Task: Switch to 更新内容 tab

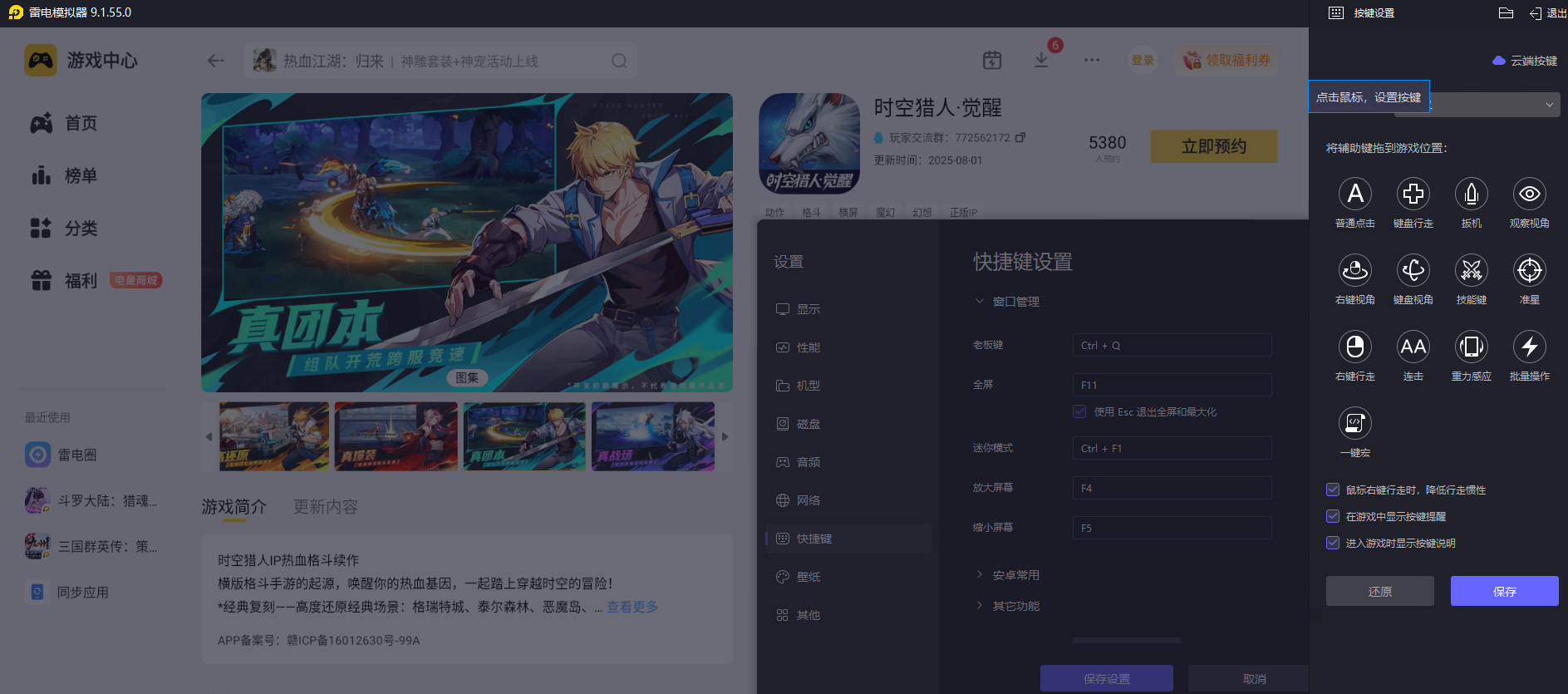Action: (x=326, y=507)
